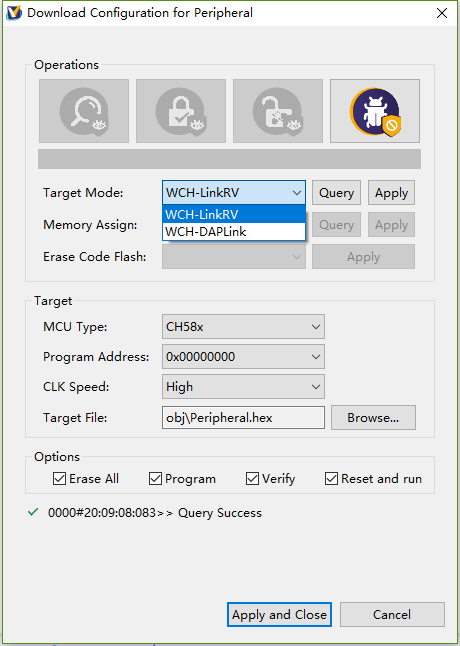460x646 pixels.
Task: Toggle Reset and run option
Action: coord(331,479)
